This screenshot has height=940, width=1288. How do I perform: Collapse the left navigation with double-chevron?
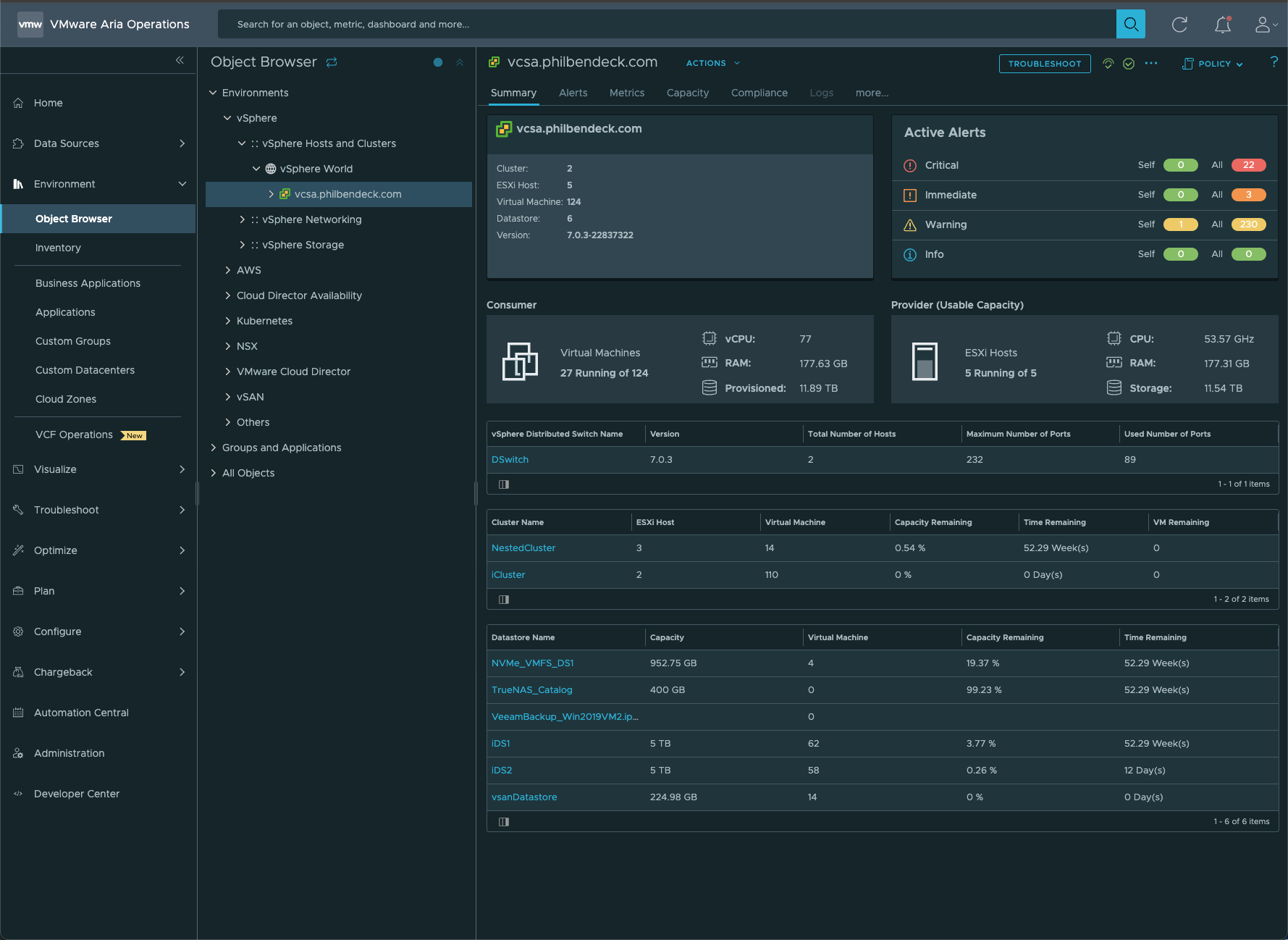pos(180,60)
